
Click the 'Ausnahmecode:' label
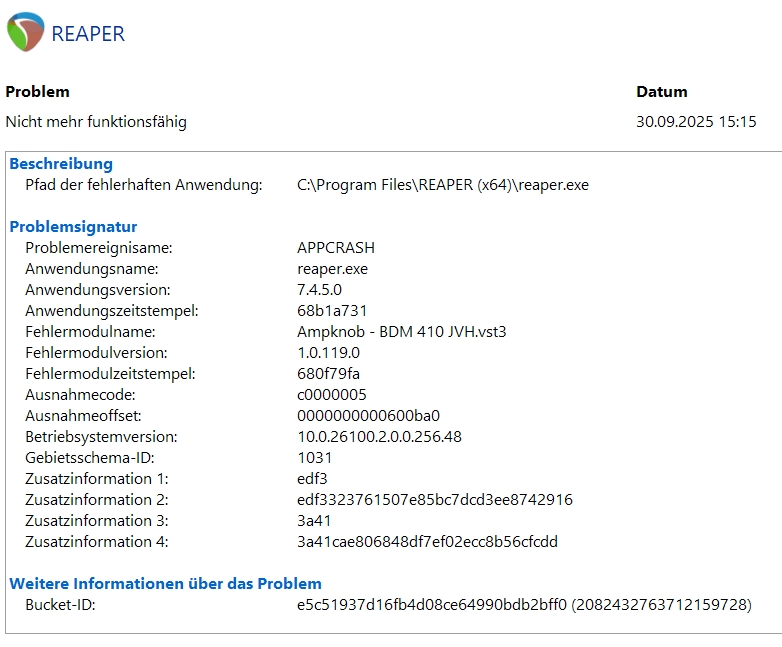click(80, 395)
